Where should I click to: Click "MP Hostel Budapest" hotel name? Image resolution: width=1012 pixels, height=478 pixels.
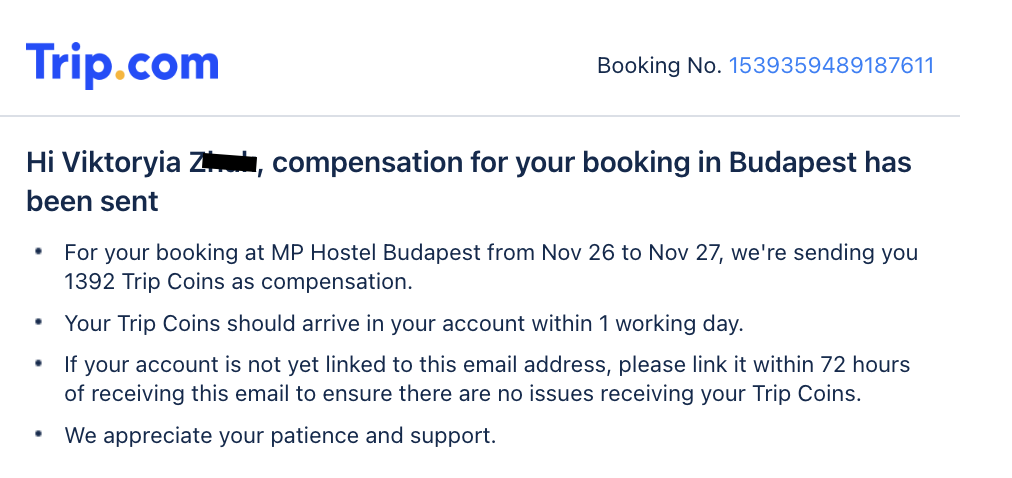pos(390,253)
